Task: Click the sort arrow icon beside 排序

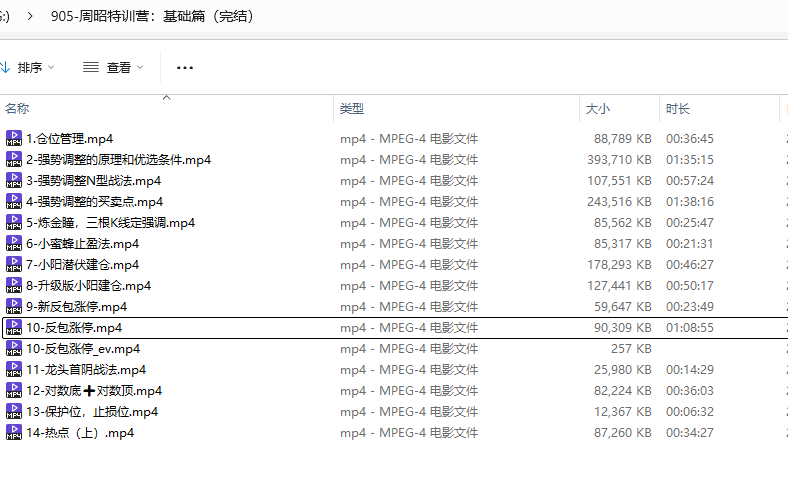Action: 5,67
